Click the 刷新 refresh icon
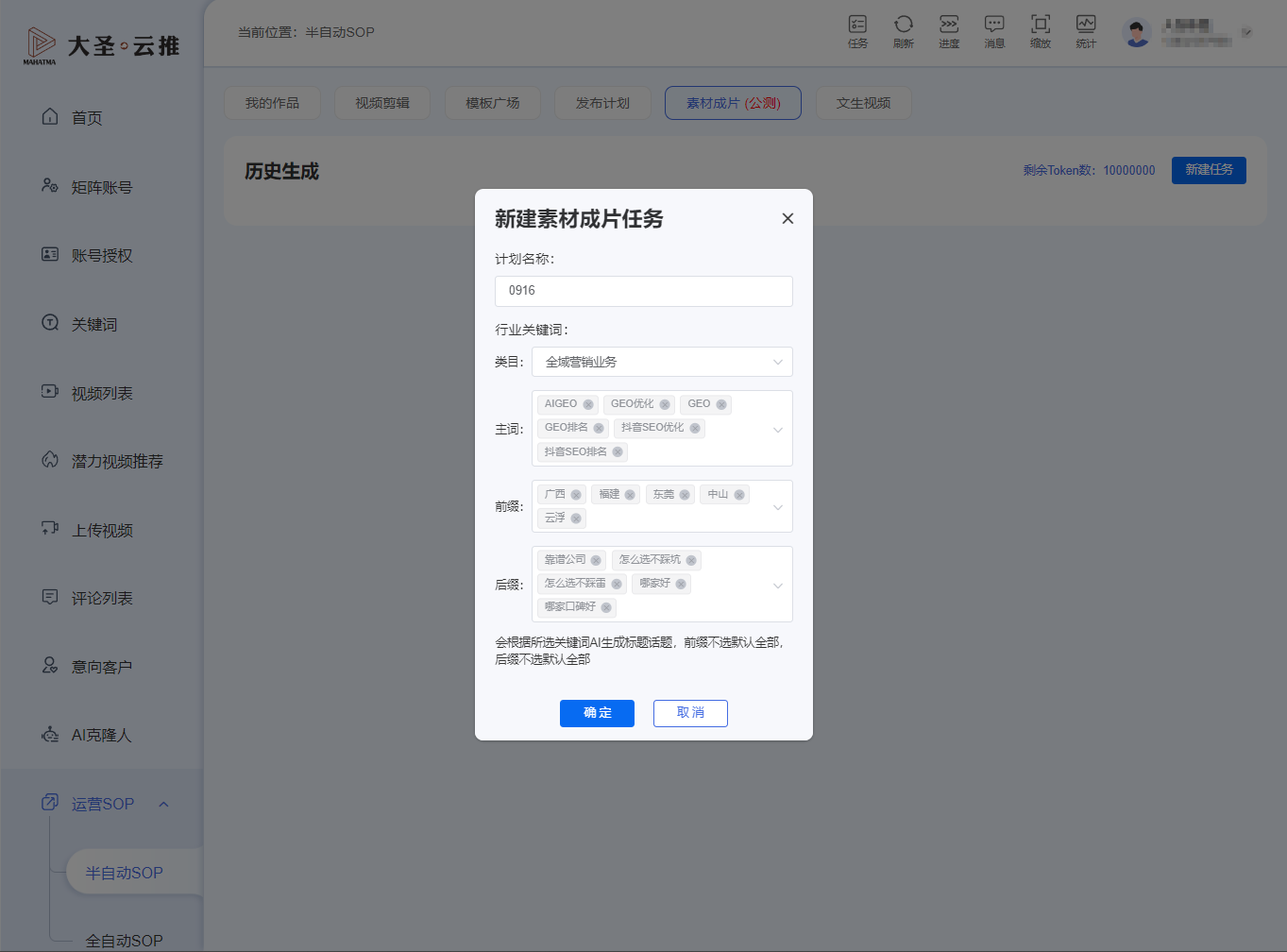 904,31
